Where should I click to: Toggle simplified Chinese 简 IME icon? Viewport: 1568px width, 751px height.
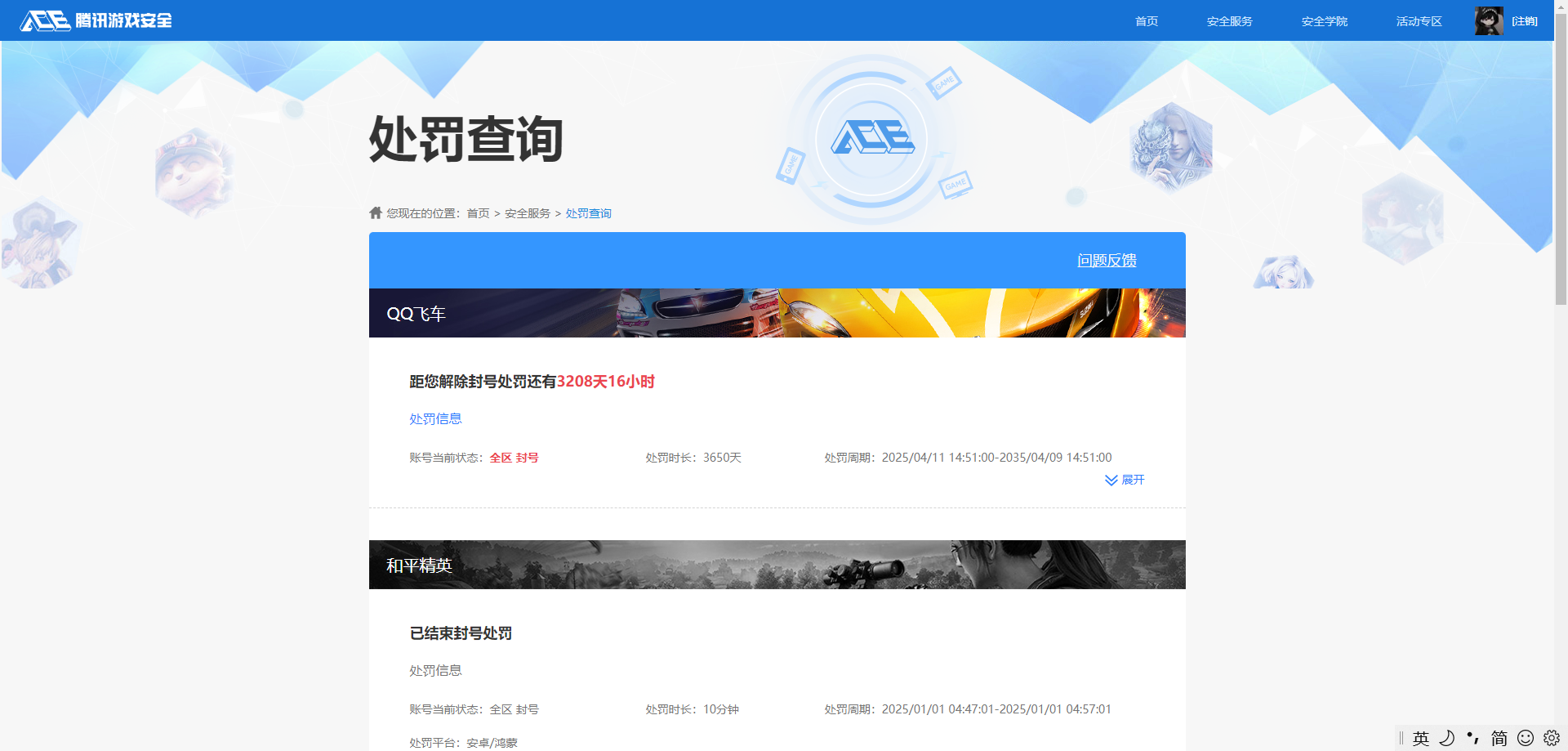click(x=1499, y=738)
